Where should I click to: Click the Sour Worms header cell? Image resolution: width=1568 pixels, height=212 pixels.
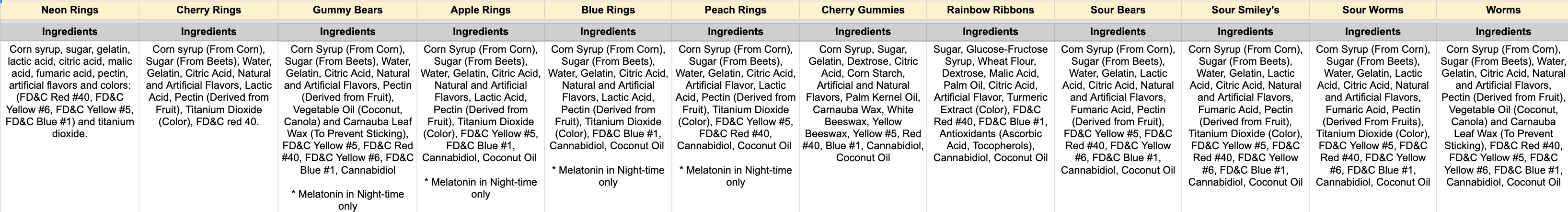point(1372,10)
